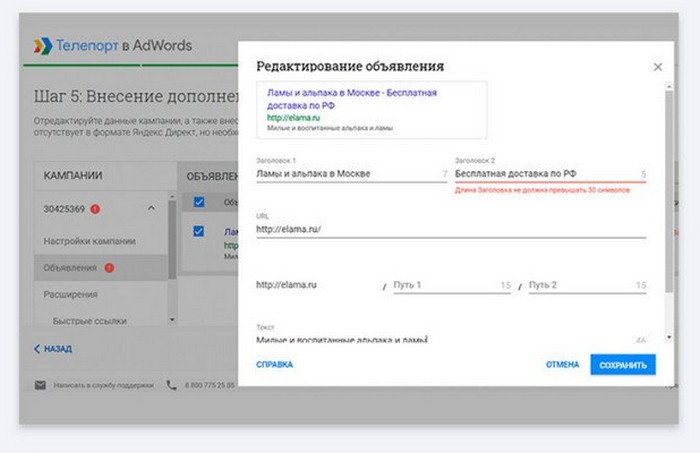Click Написать в службу поддержки link
Screen dimensions: 700x453
click(104, 385)
